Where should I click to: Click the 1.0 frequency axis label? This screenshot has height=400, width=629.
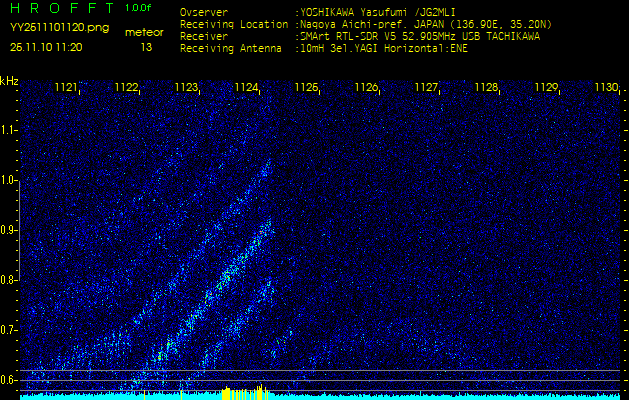click(8, 180)
